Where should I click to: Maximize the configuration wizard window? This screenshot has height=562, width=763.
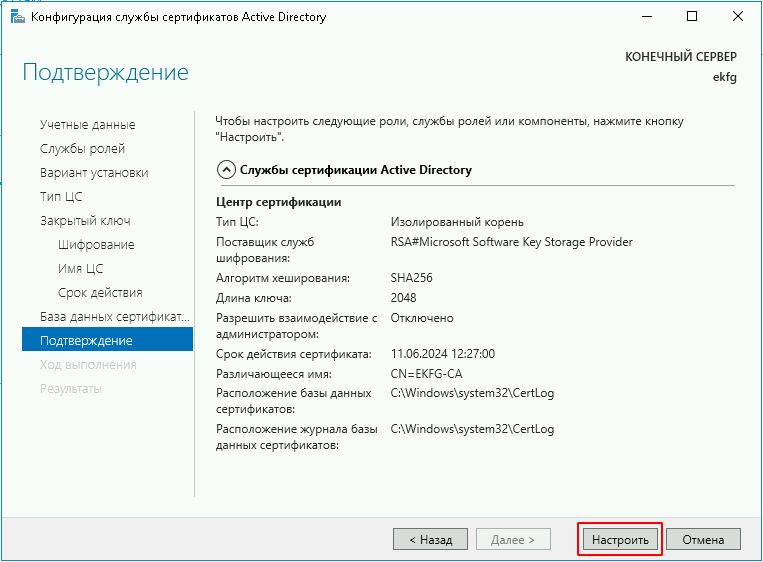click(x=691, y=17)
